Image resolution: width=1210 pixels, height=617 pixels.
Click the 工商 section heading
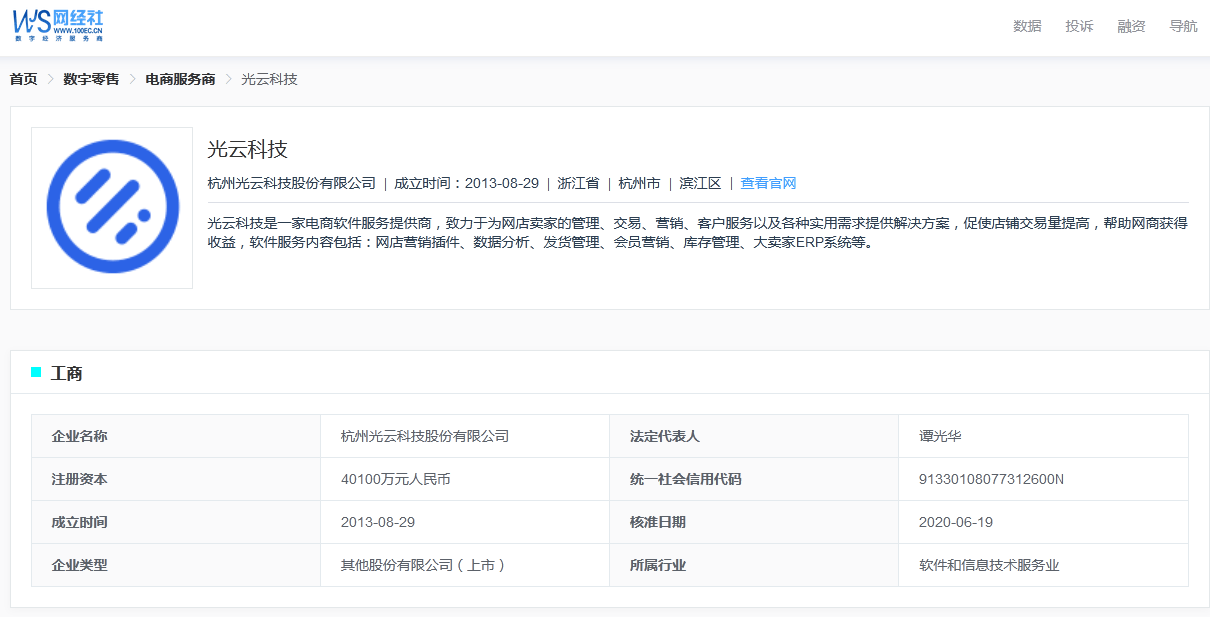[x=67, y=373]
